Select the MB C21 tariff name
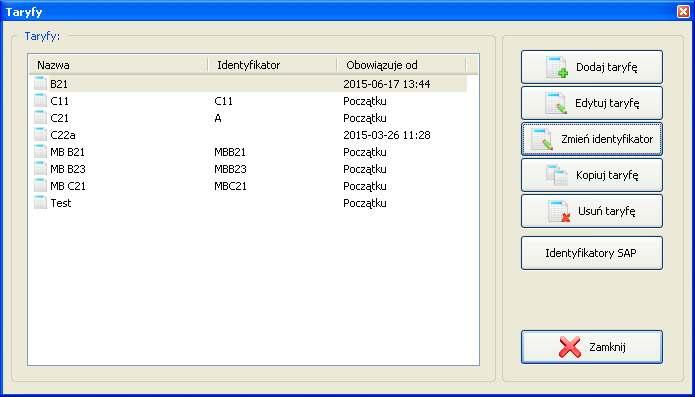The image size is (695, 397). click(x=68, y=186)
